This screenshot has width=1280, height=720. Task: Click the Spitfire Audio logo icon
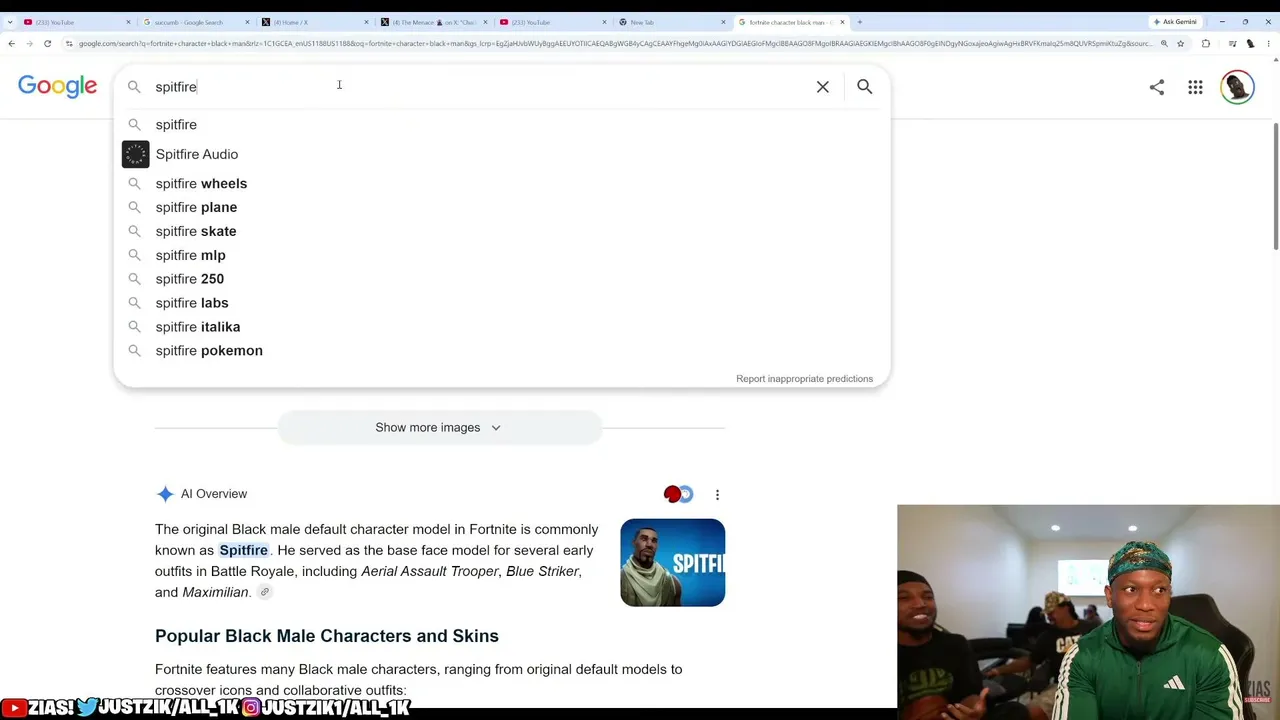pos(135,154)
